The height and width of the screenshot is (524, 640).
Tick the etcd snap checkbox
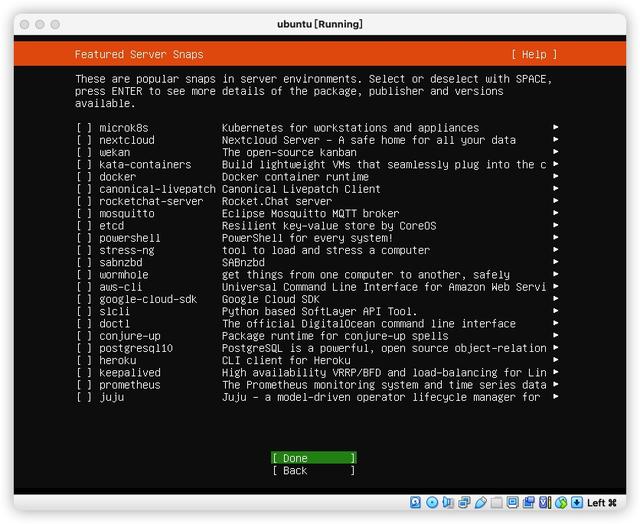[84, 226]
